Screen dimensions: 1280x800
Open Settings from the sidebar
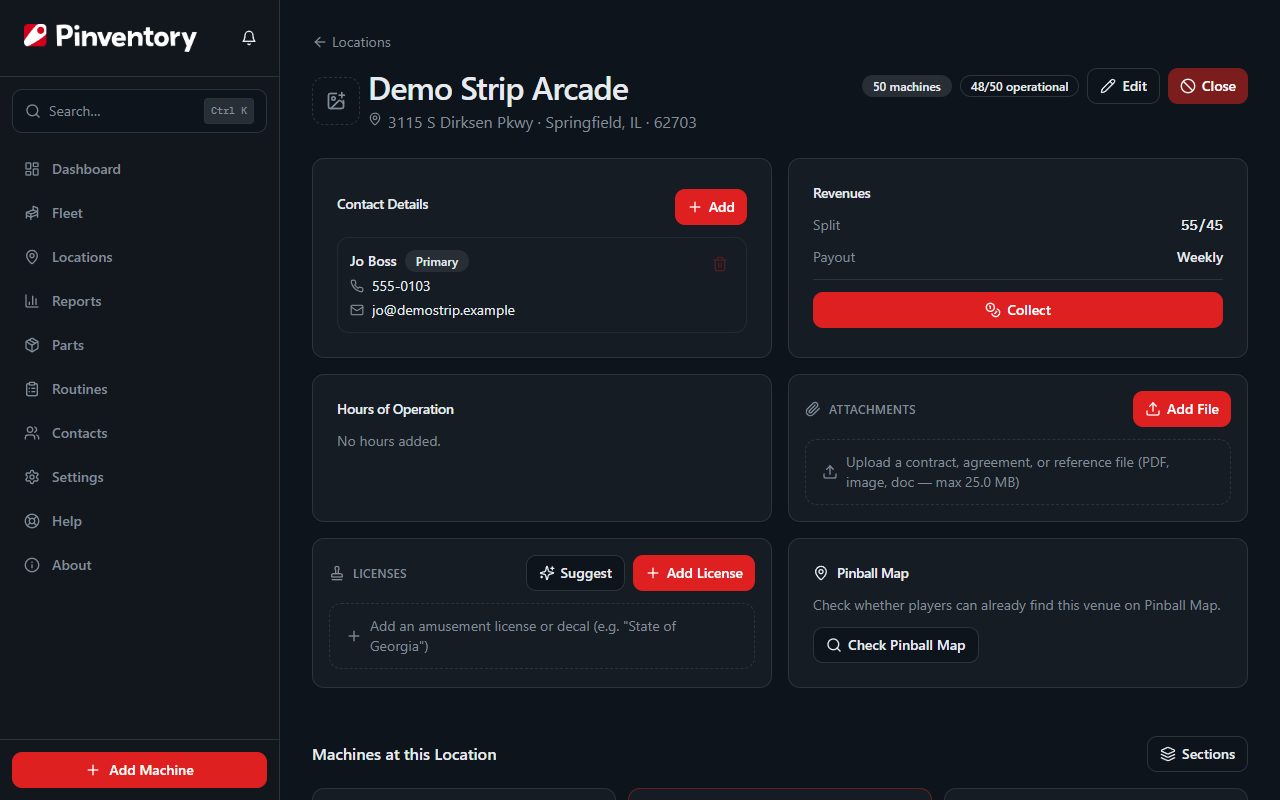tap(139, 477)
